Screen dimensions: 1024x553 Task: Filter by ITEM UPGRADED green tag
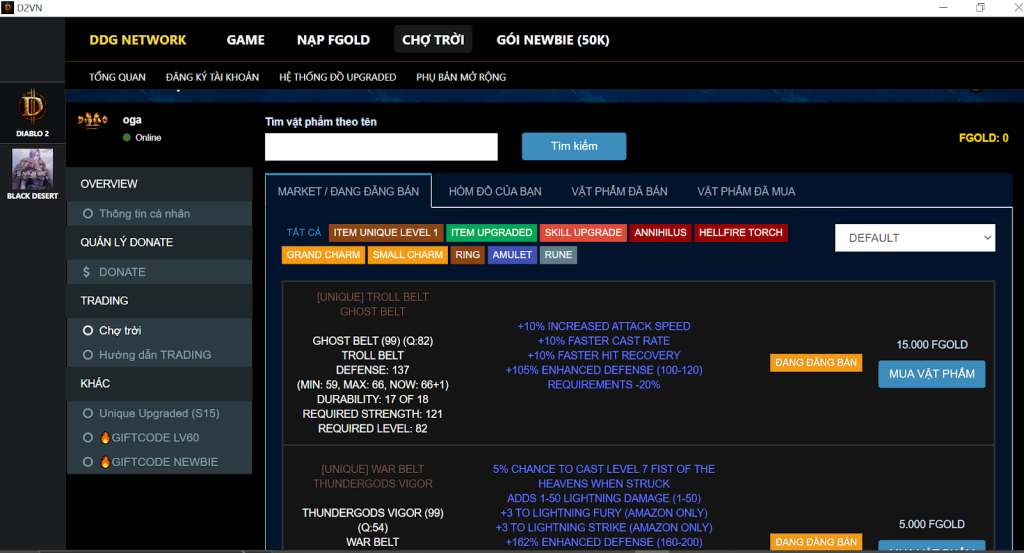(x=492, y=232)
